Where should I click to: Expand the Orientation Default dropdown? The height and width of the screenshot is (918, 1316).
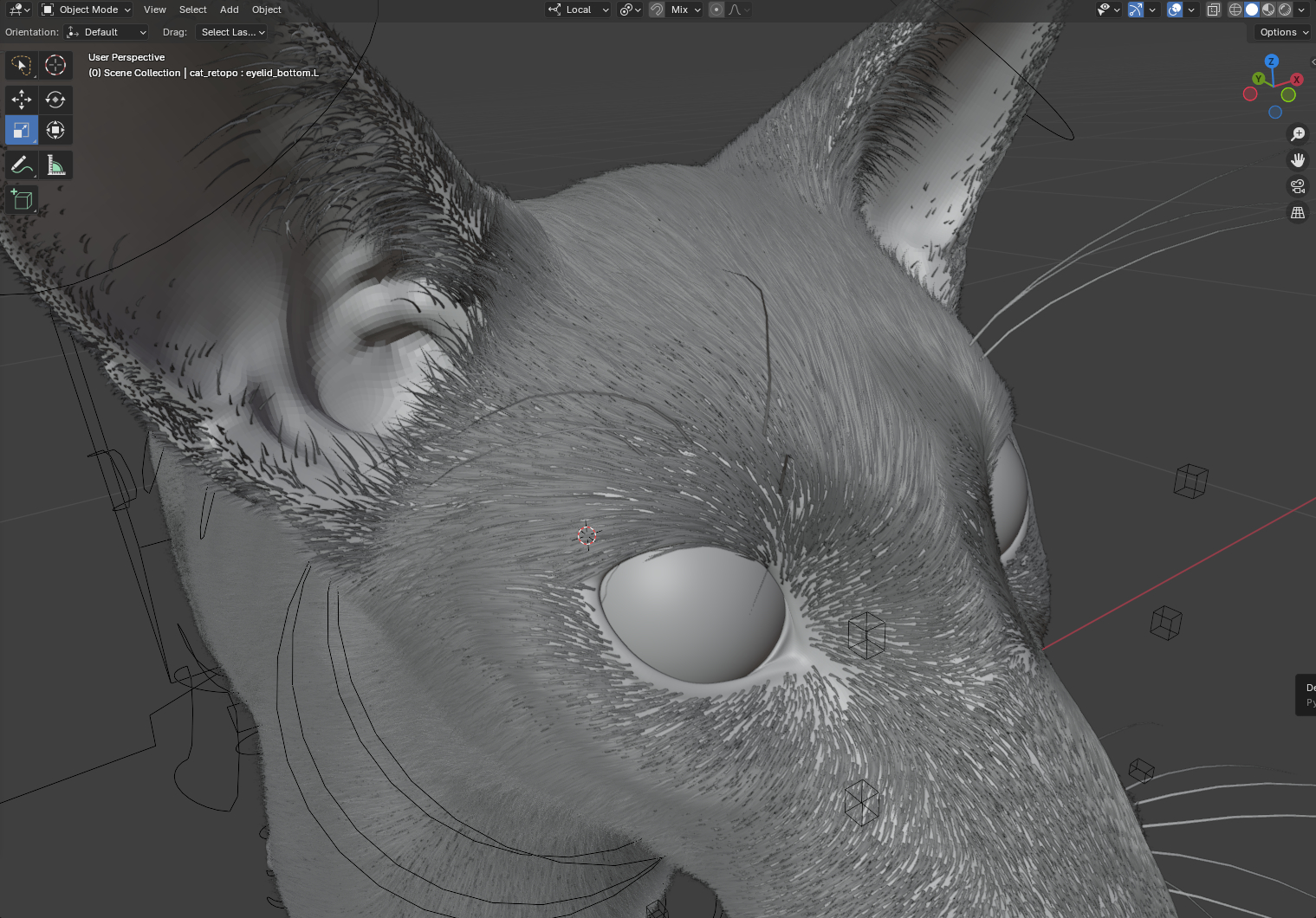(x=107, y=32)
